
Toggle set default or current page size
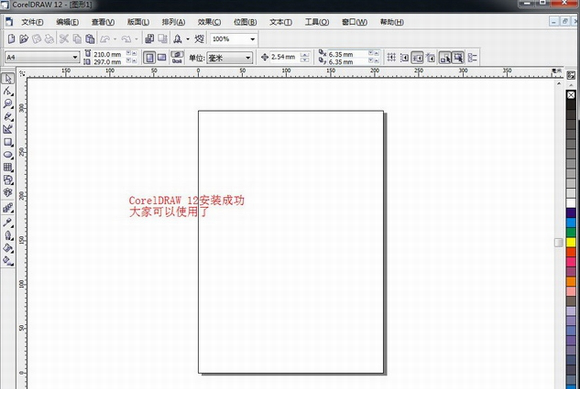(x=177, y=57)
